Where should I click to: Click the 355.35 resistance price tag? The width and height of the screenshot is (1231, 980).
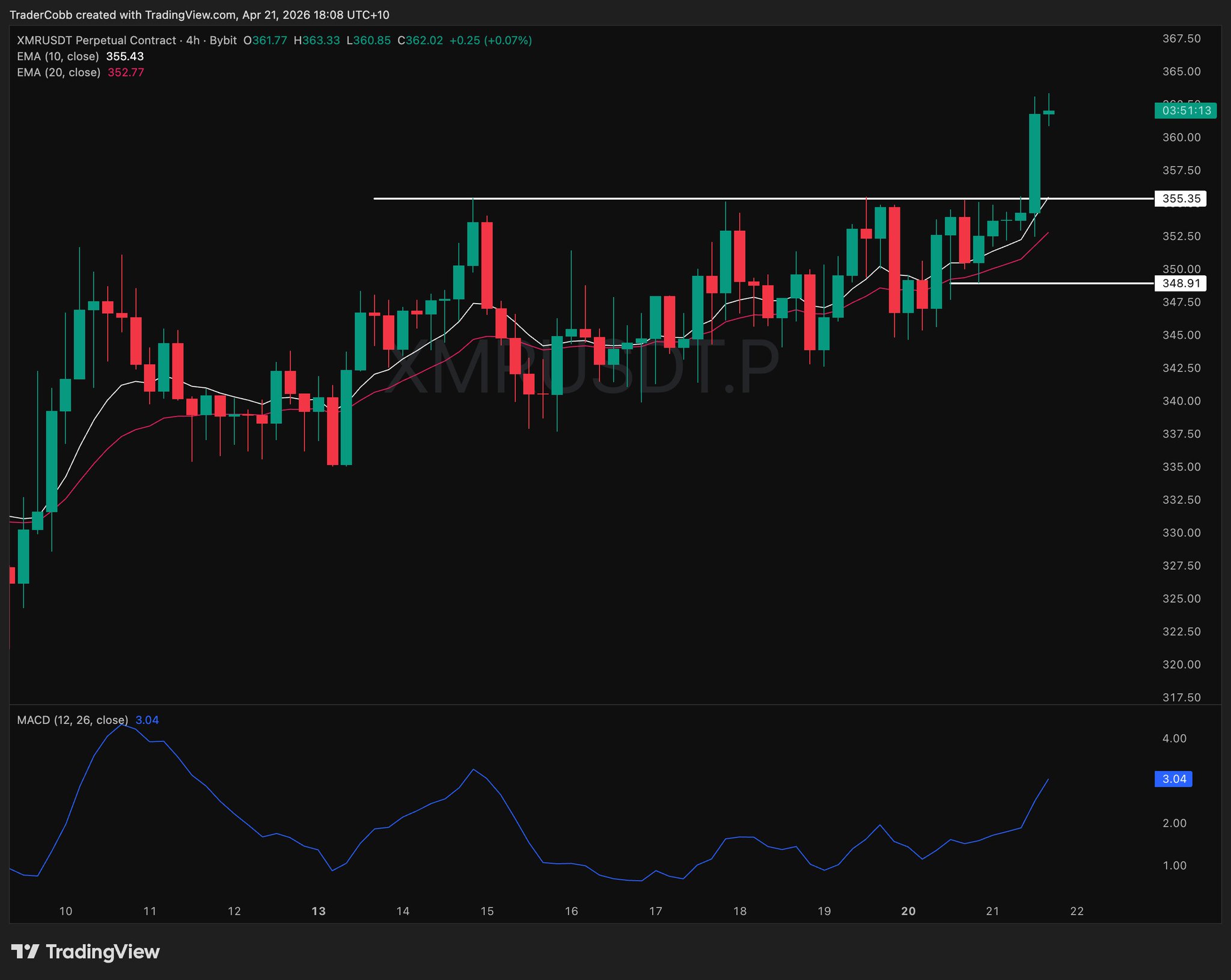tap(1181, 198)
